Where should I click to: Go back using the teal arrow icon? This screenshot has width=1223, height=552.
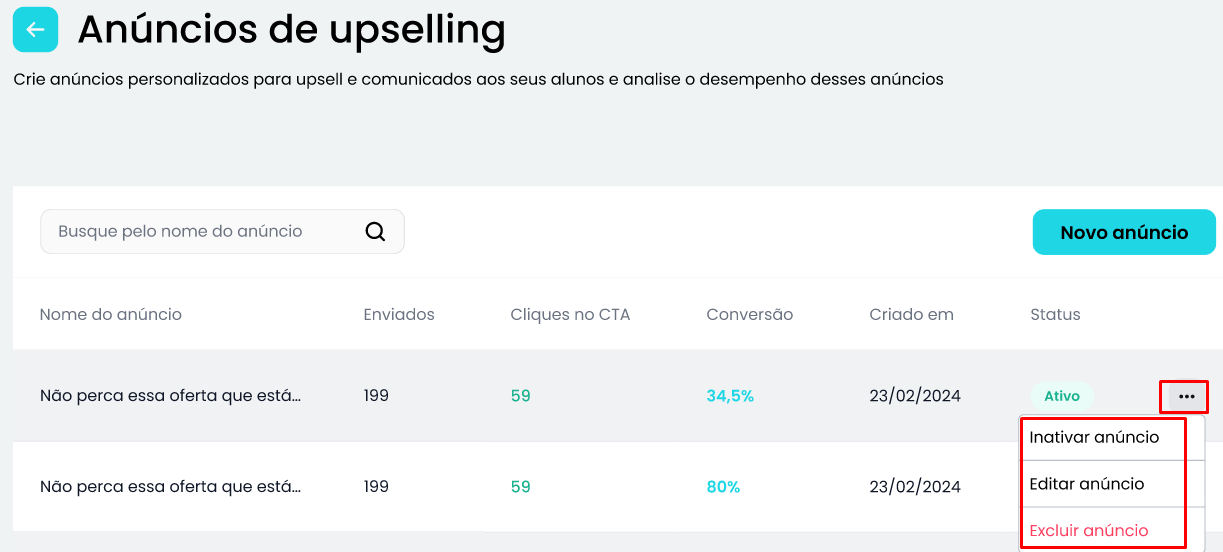(x=35, y=30)
